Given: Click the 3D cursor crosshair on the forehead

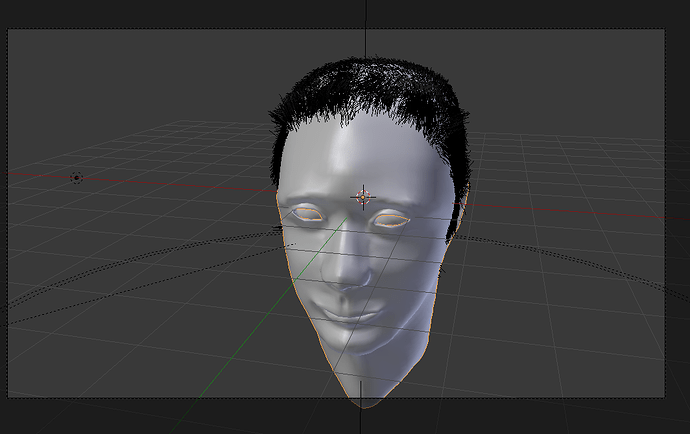Looking at the screenshot, I should (x=363, y=198).
